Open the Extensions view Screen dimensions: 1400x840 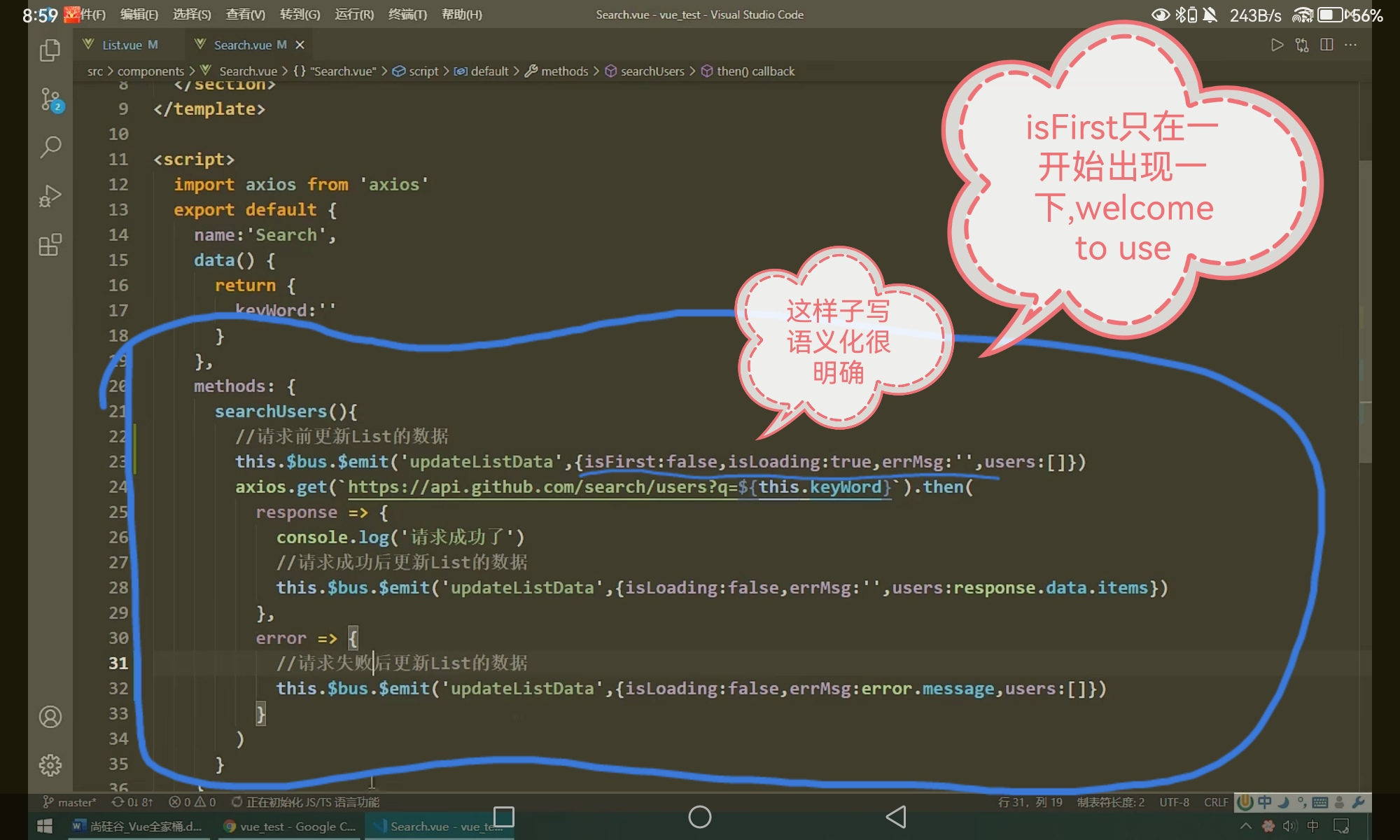pyautogui.click(x=50, y=245)
